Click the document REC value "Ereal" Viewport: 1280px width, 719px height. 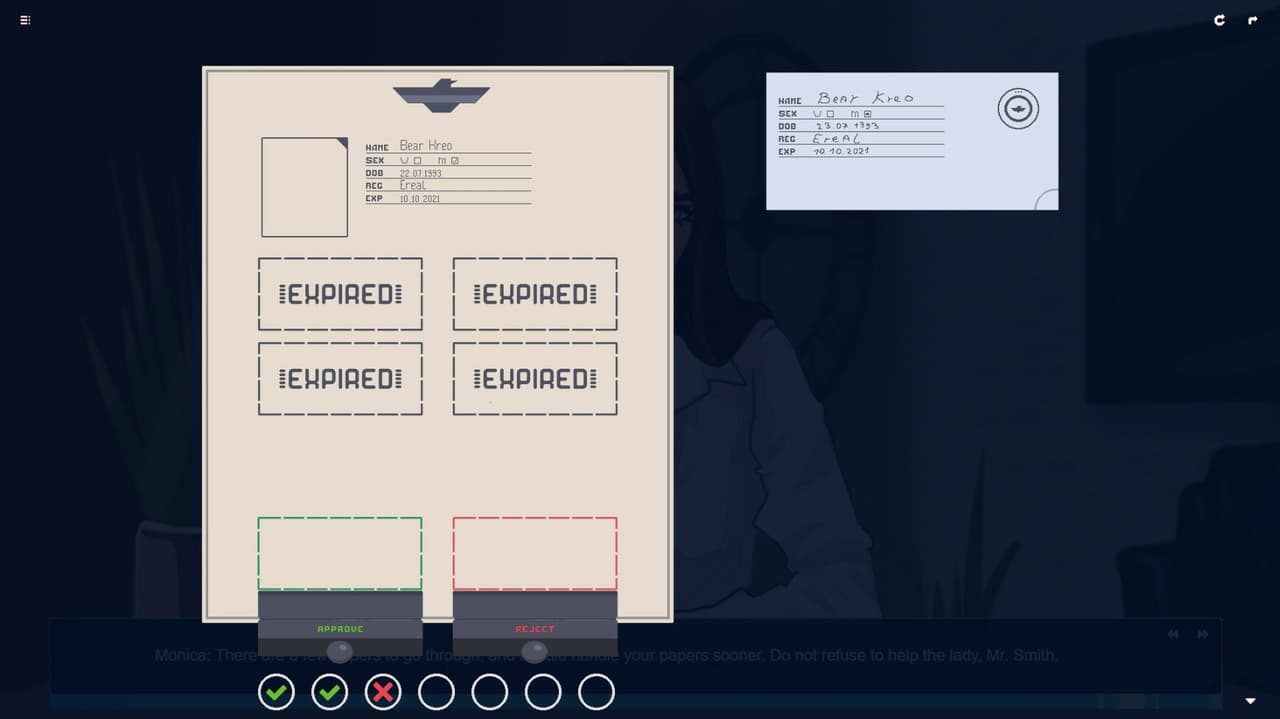(x=413, y=185)
